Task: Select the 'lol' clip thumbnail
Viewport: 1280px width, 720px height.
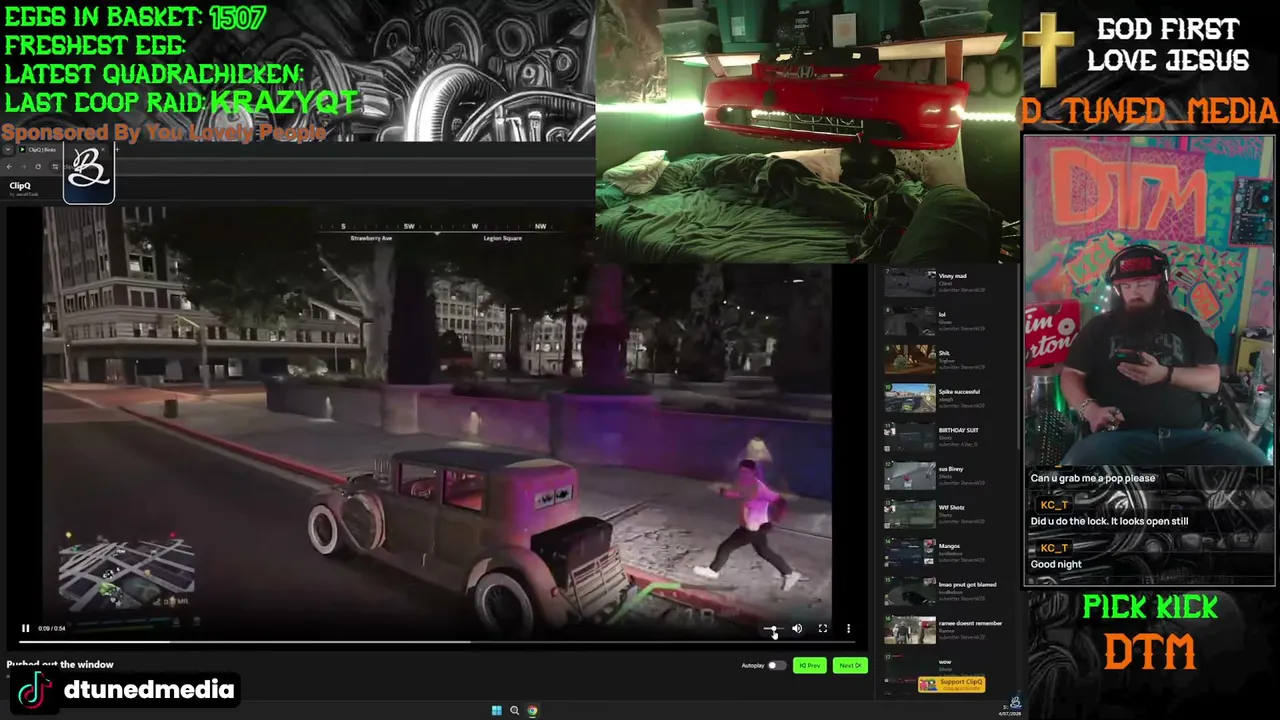Action: point(910,321)
